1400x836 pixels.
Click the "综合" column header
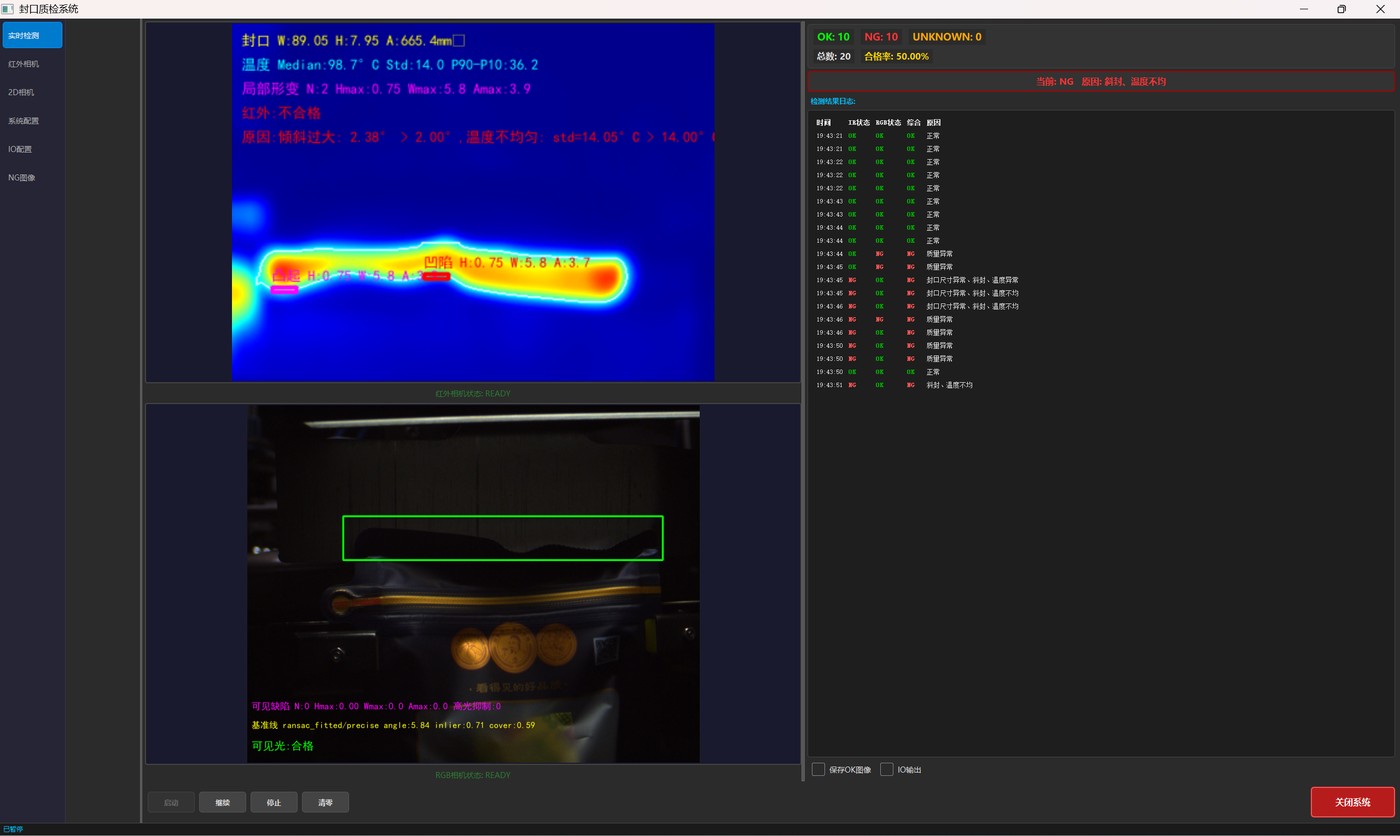(914, 122)
